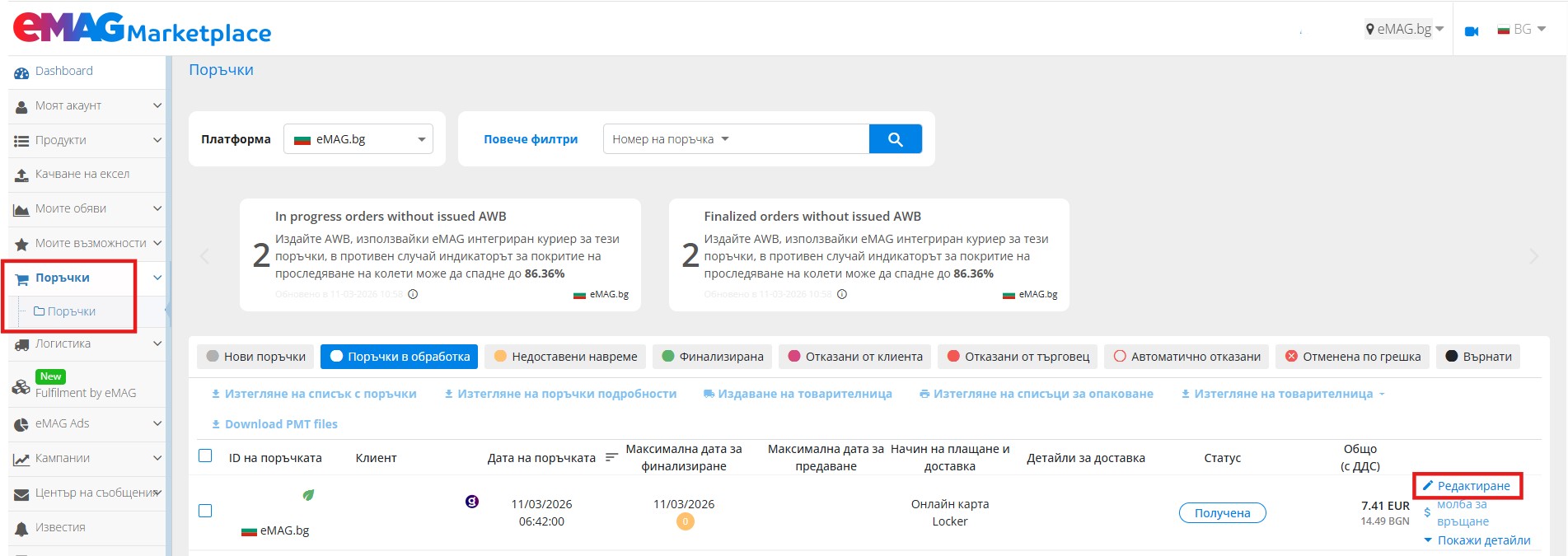
Task: Click the eMAG Marketplace logo
Action: tap(142, 29)
